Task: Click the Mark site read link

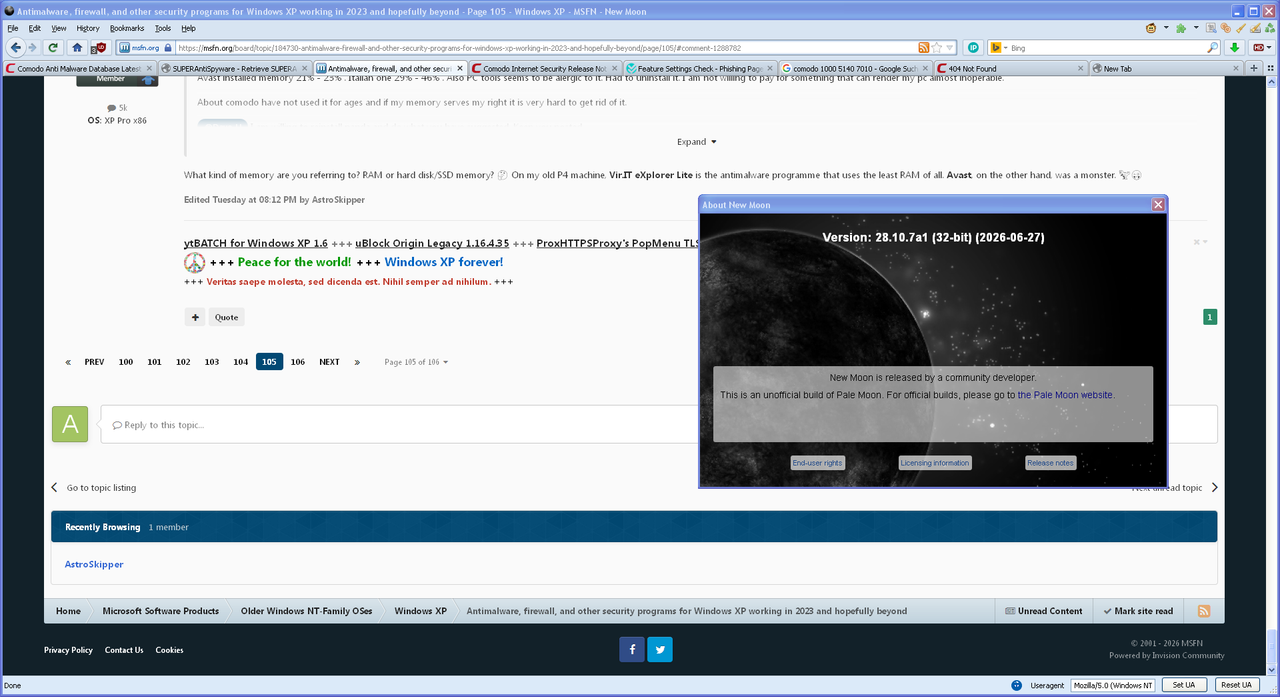Action: (1138, 611)
